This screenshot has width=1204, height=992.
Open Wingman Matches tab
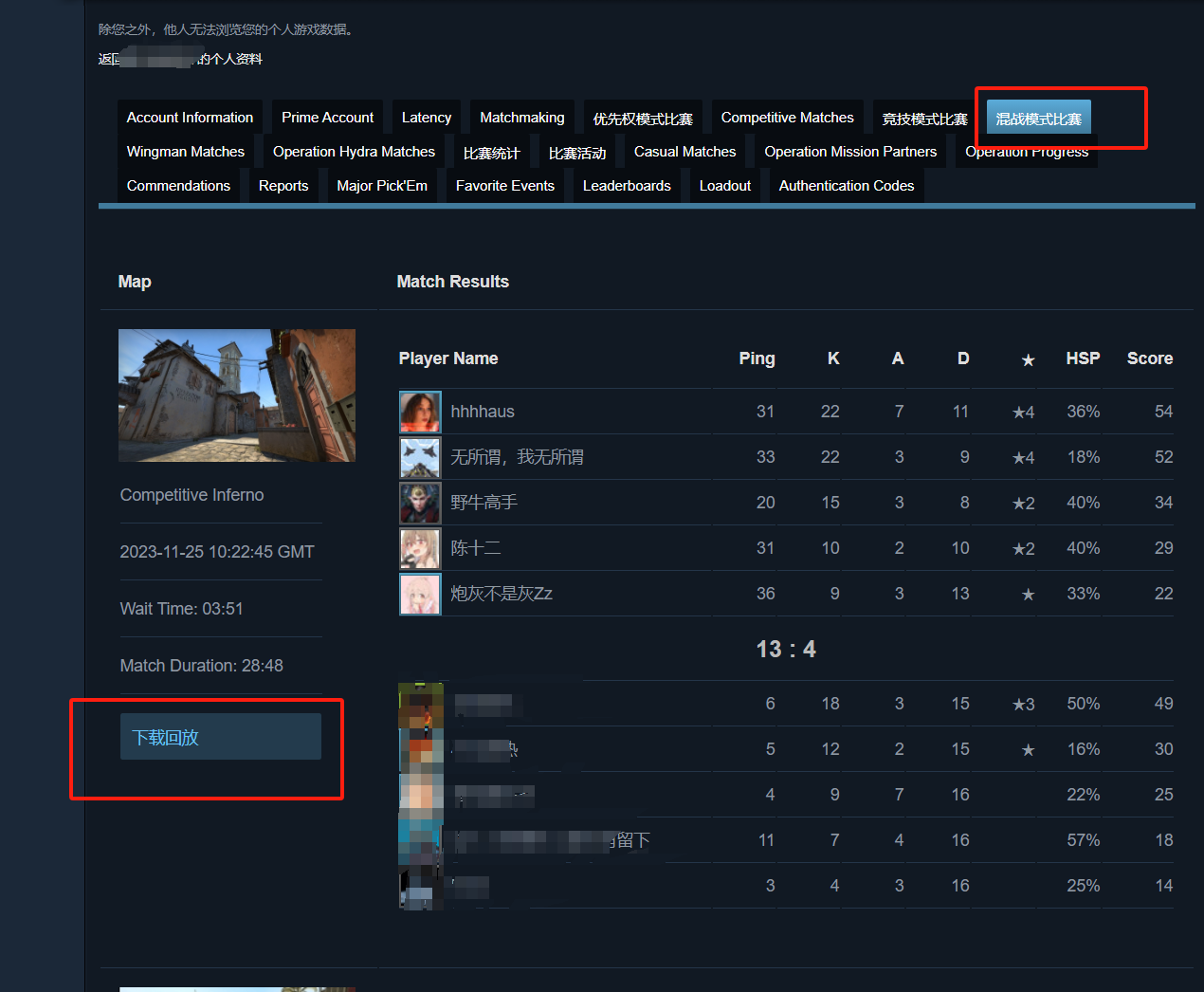click(x=186, y=152)
